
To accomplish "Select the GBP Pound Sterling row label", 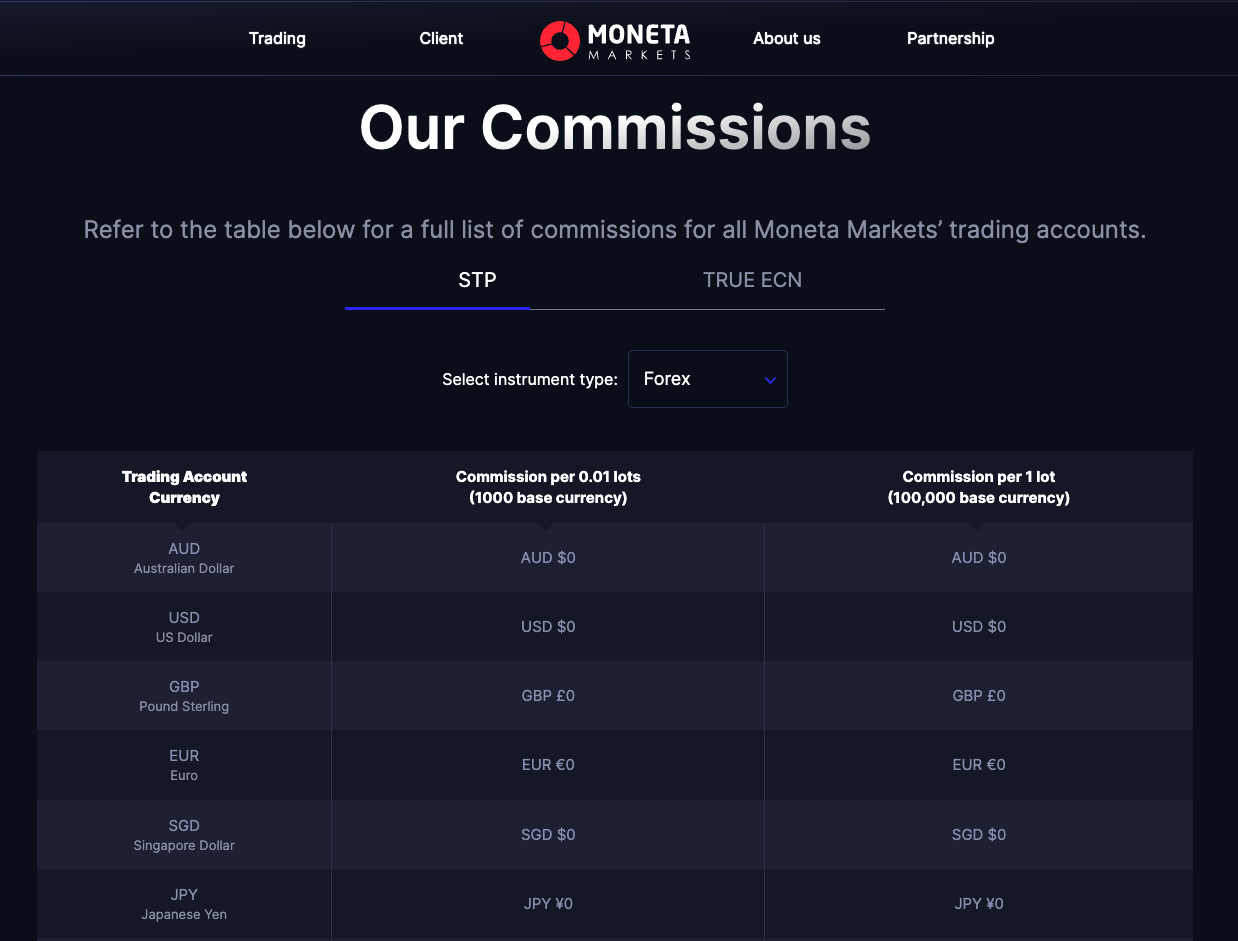I will coord(184,696).
